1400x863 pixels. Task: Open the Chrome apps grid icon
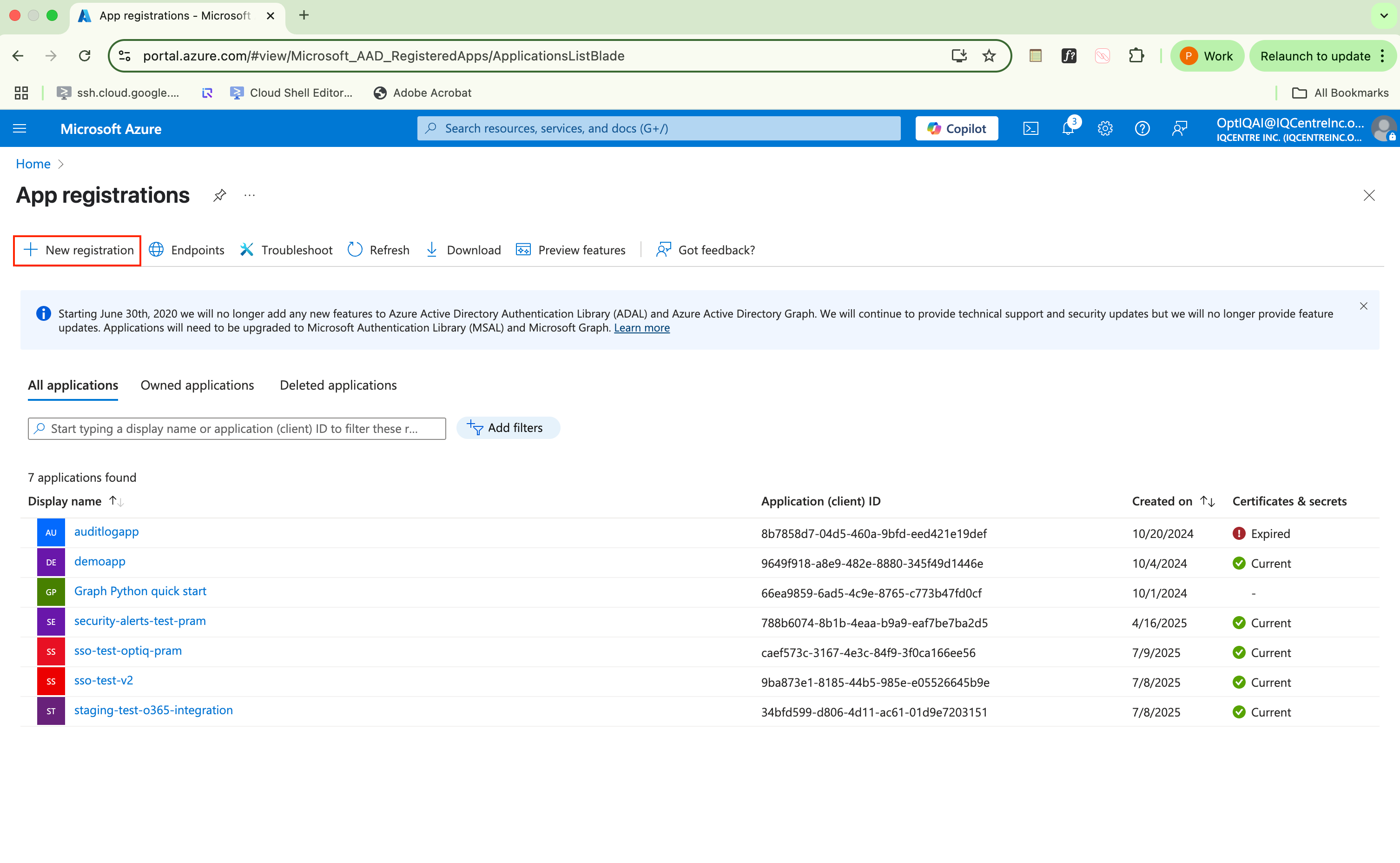(21, 93)
